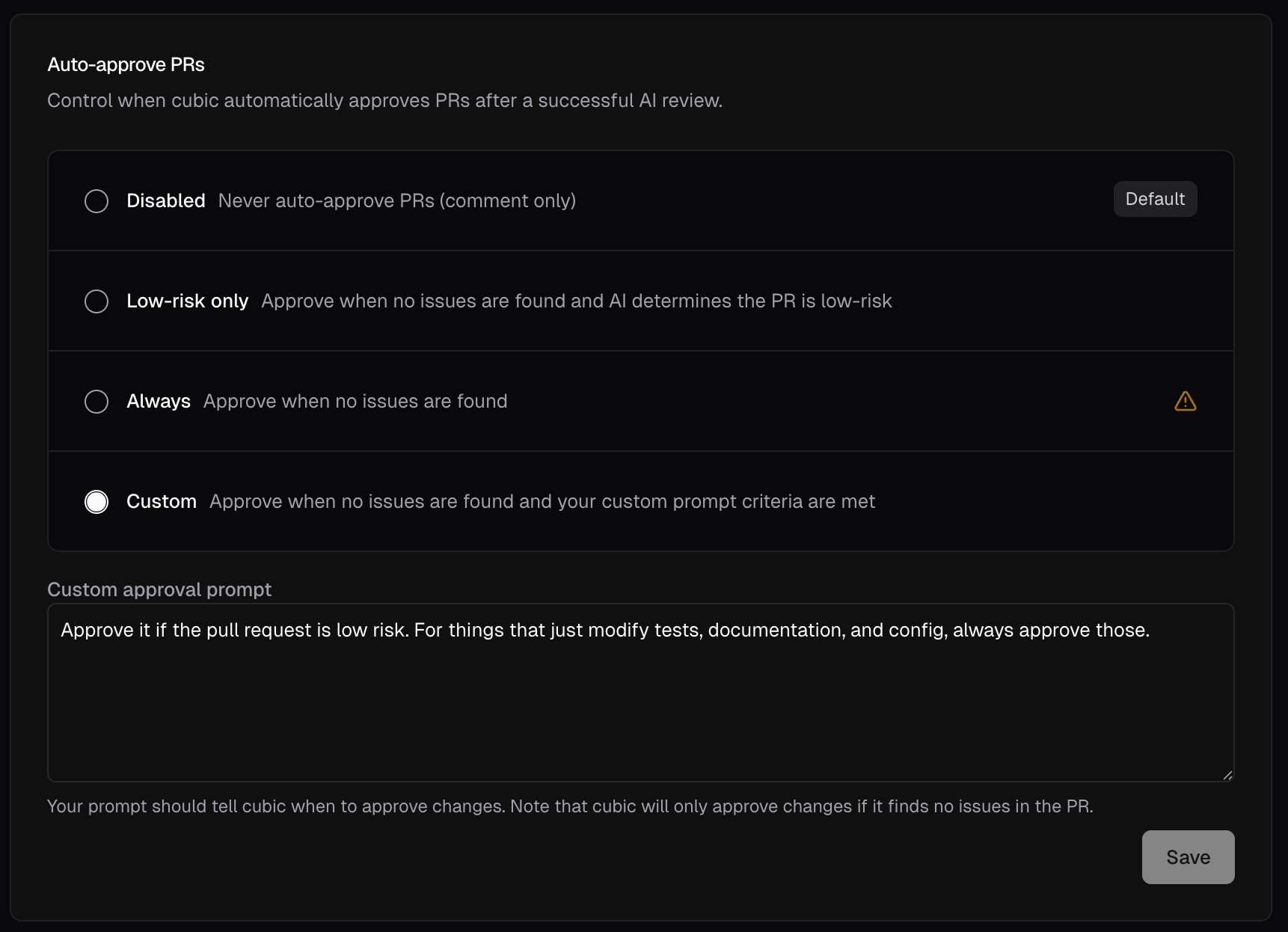Click the Always option label
This screenshot has width=1288, height=932.
coord(158,401)
